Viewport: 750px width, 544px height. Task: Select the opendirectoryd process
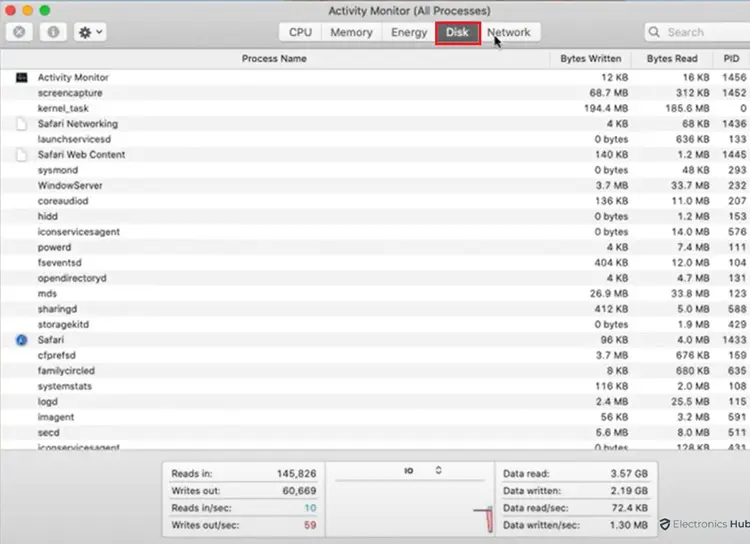[375, 278]
